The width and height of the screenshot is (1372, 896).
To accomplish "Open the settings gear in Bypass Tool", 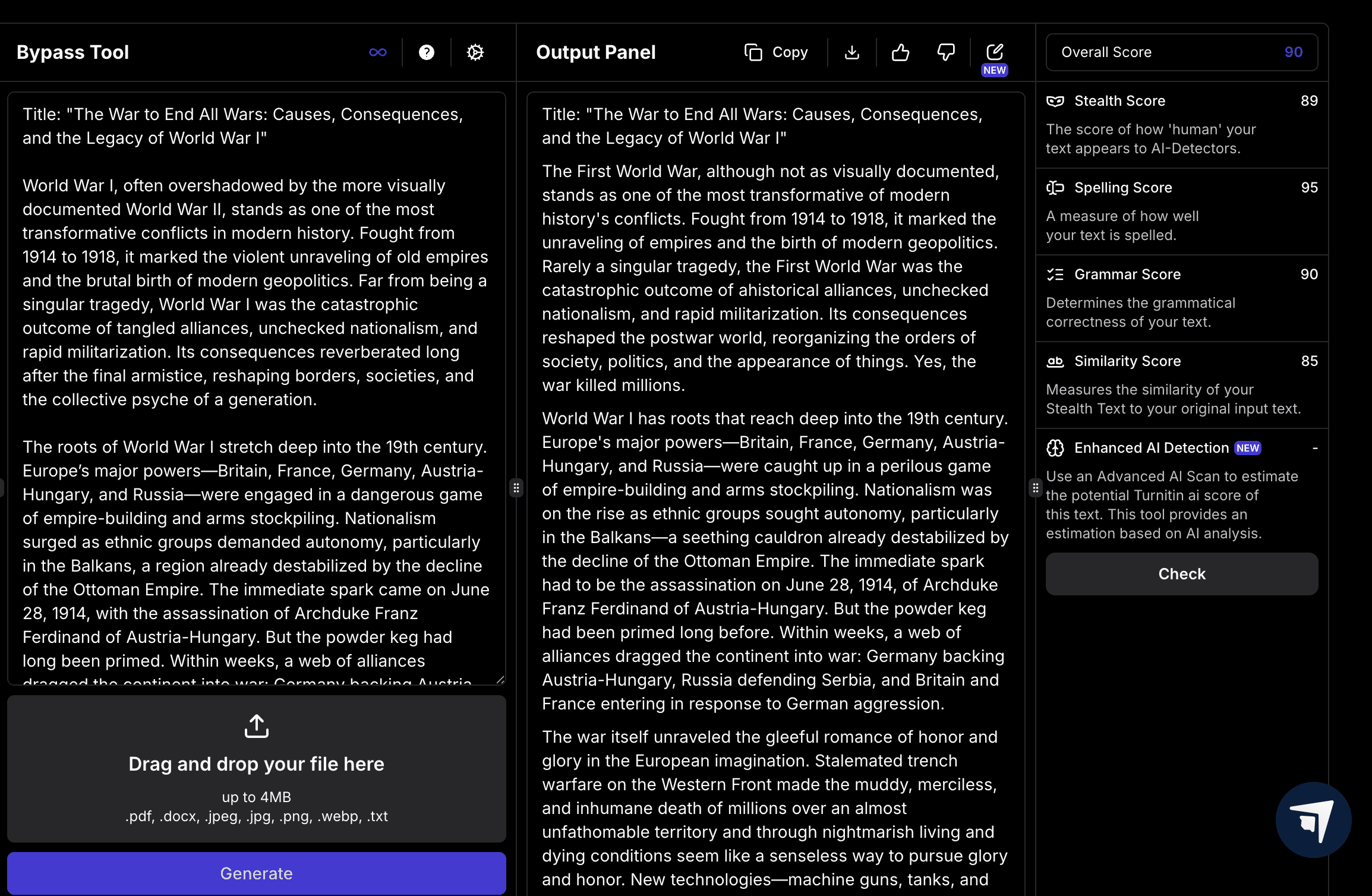I will [475, 52].
